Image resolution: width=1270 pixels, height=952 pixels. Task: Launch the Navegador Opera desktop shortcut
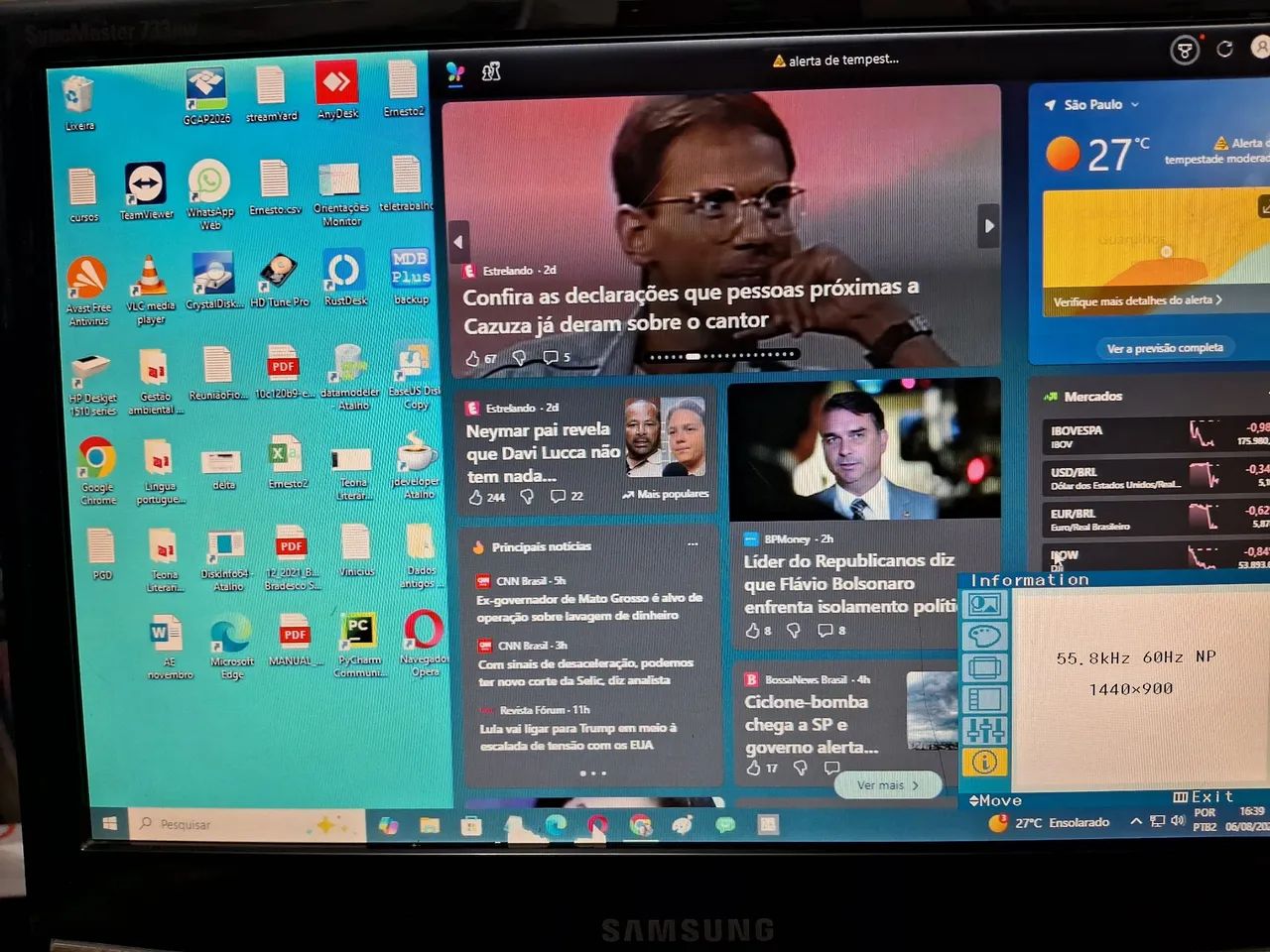(x=425, y=643)
